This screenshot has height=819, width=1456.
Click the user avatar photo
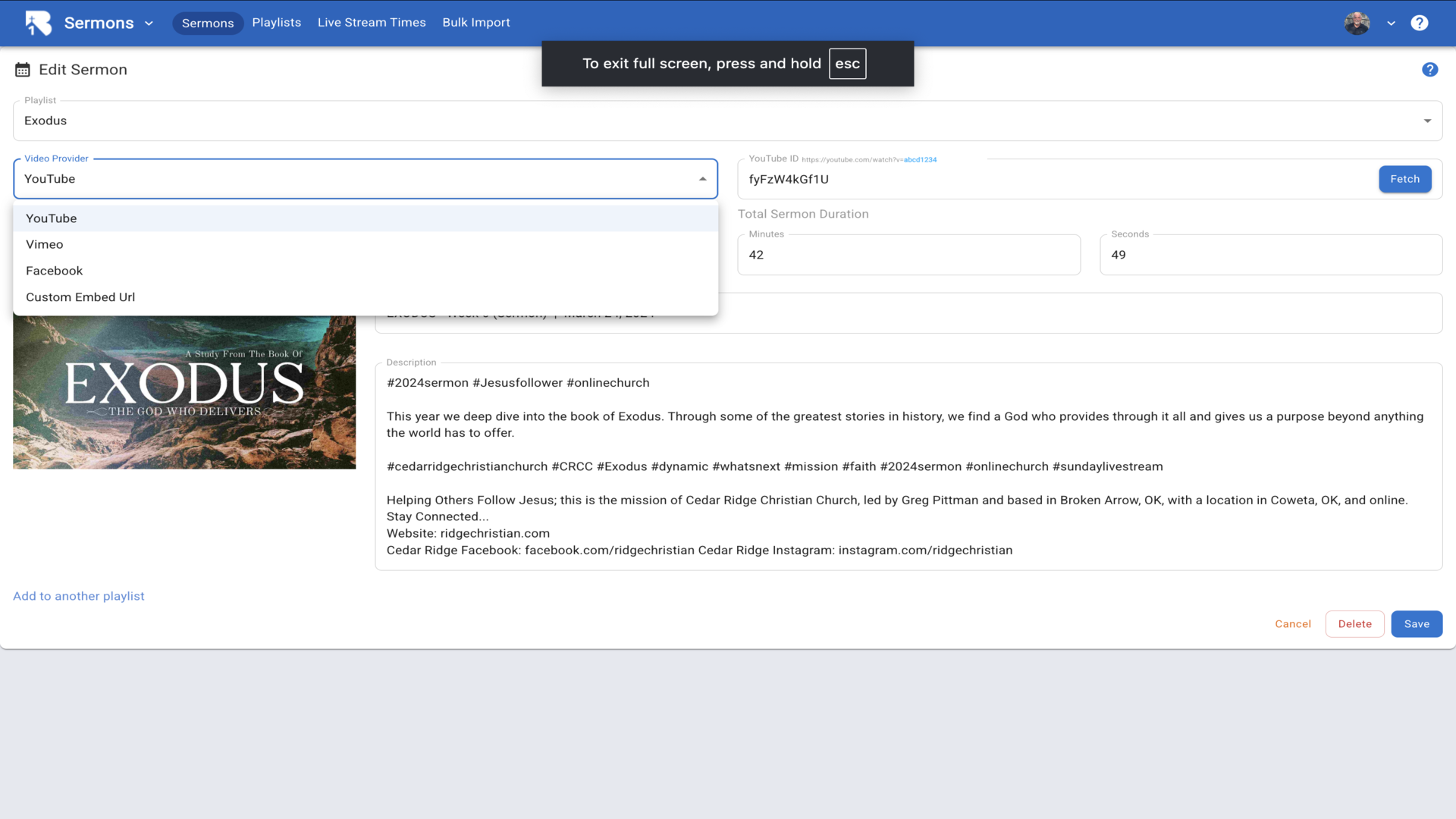(x=1357, y=23)
